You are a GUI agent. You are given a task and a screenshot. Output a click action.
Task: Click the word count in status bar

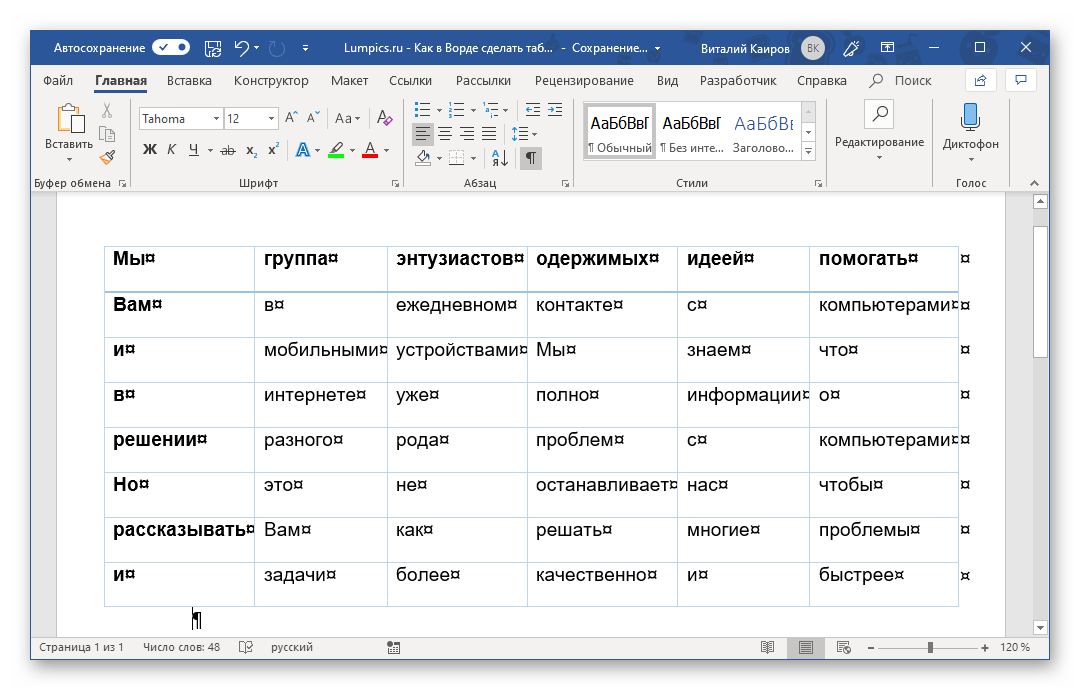pos(181,648)
